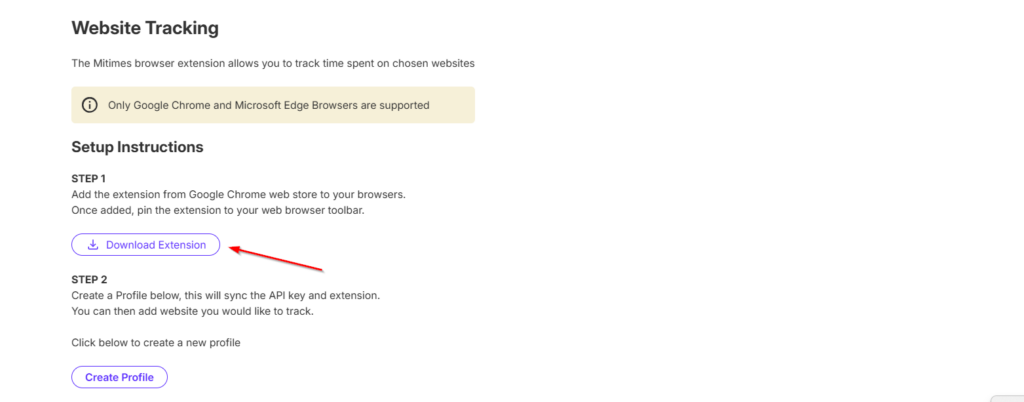Select the Setup Instructions heading
This screenshot has height=402, width=1024.
click(137, 147)
